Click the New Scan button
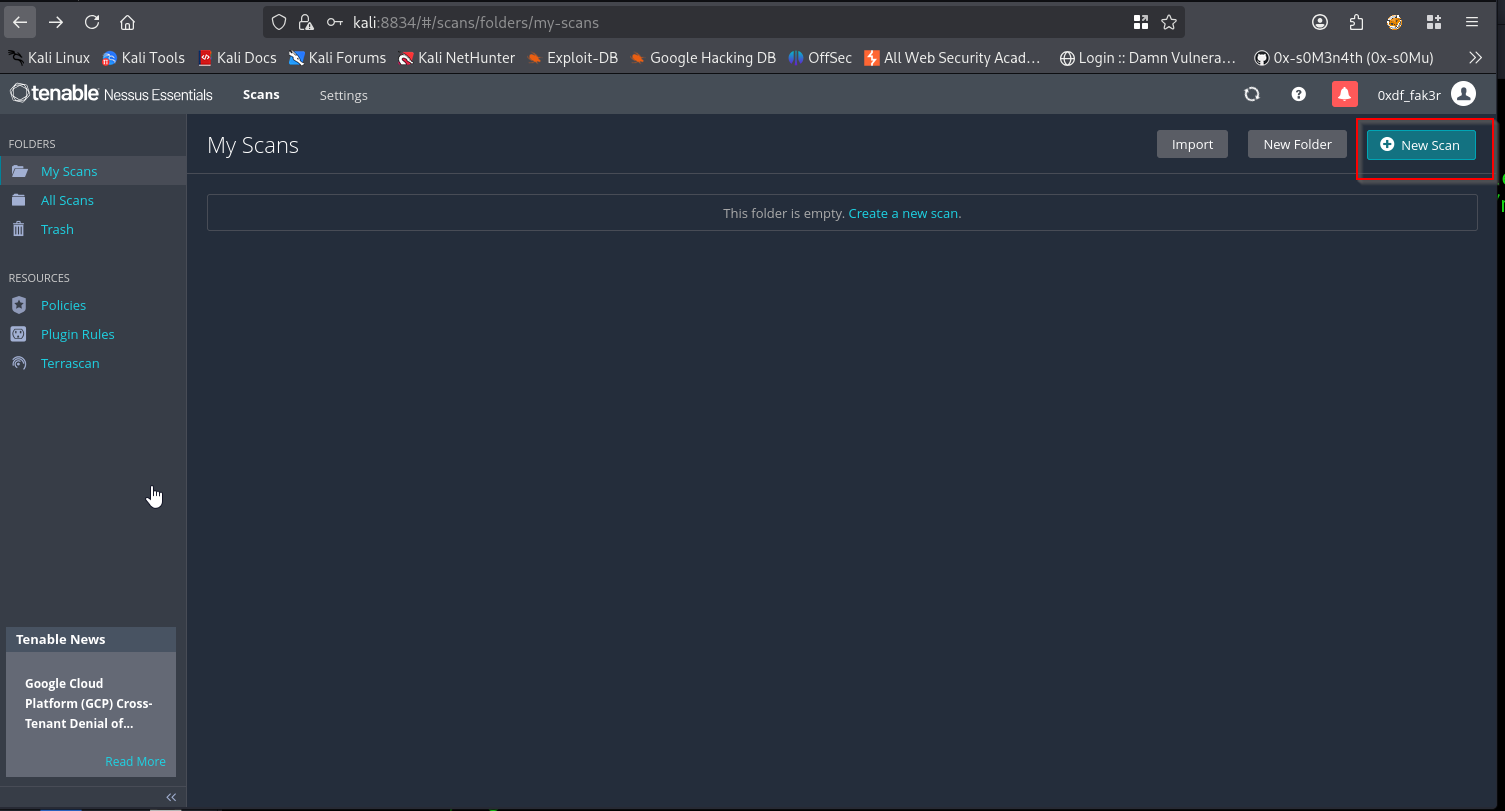This screenshot has width=1505, height=811. tap(1421, 145)
